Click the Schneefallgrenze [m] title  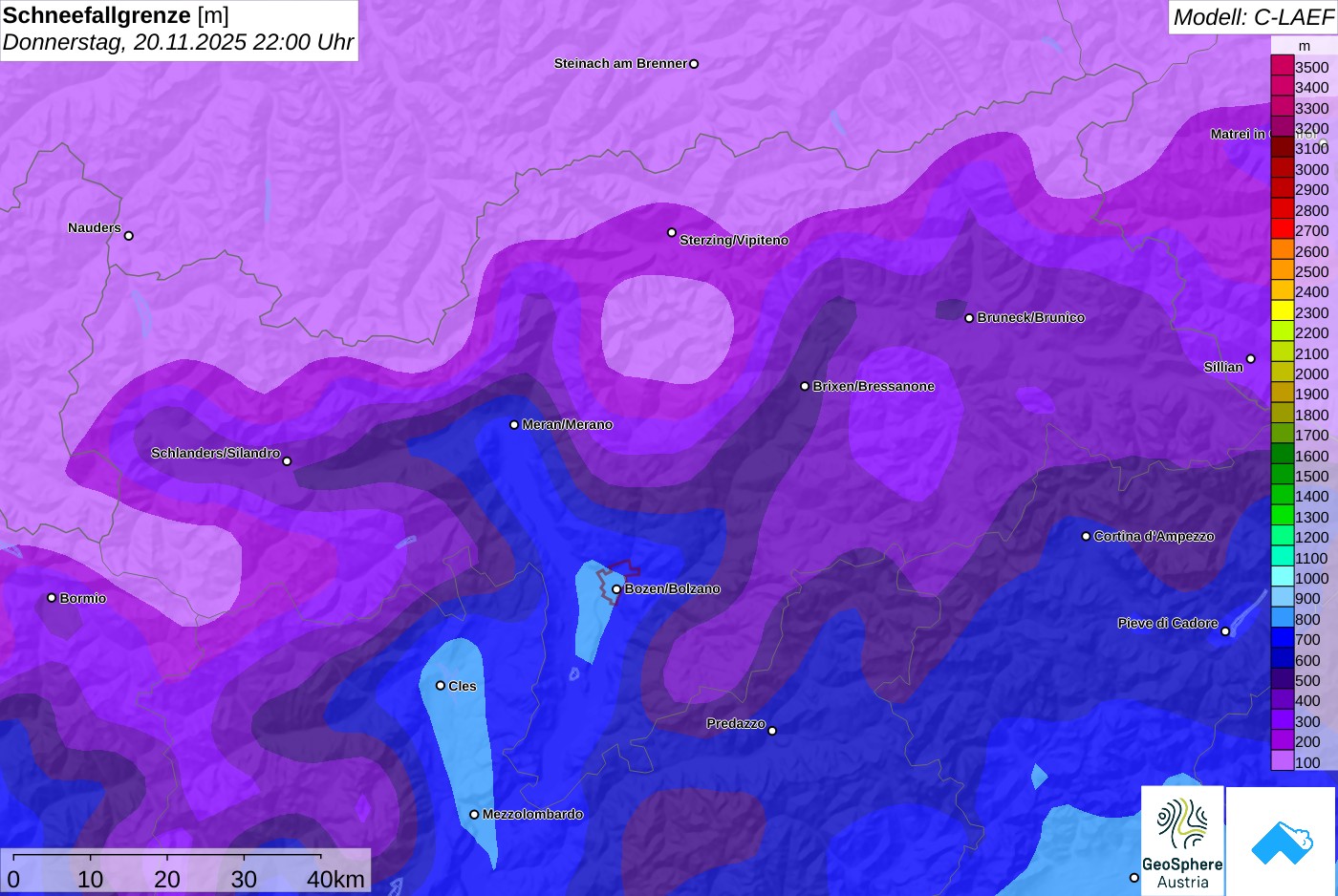116,15
